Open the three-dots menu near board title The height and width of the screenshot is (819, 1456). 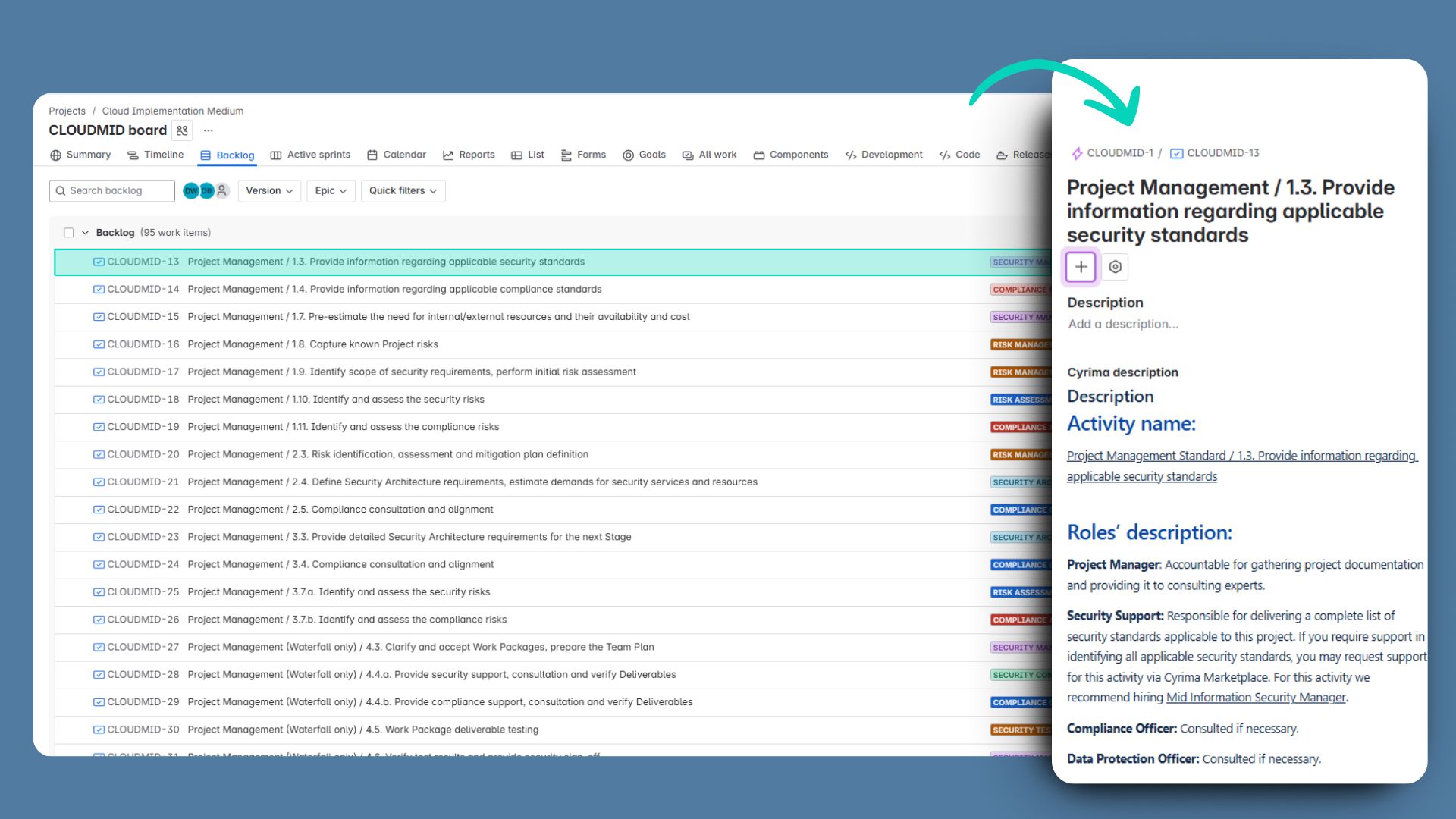pos(209,130)
